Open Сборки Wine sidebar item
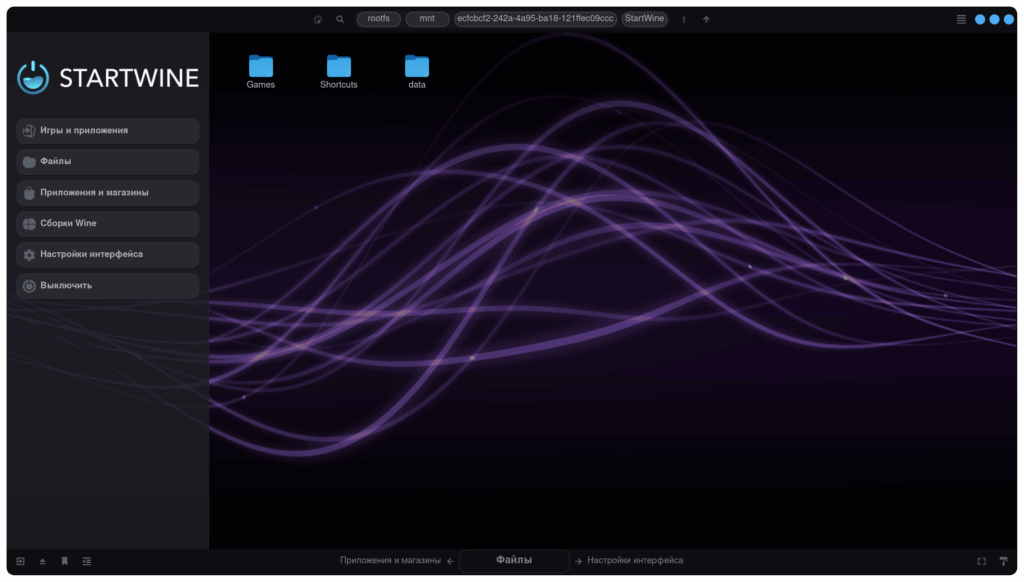Screen dimensions: 1024x582 (x=108, y=223)
